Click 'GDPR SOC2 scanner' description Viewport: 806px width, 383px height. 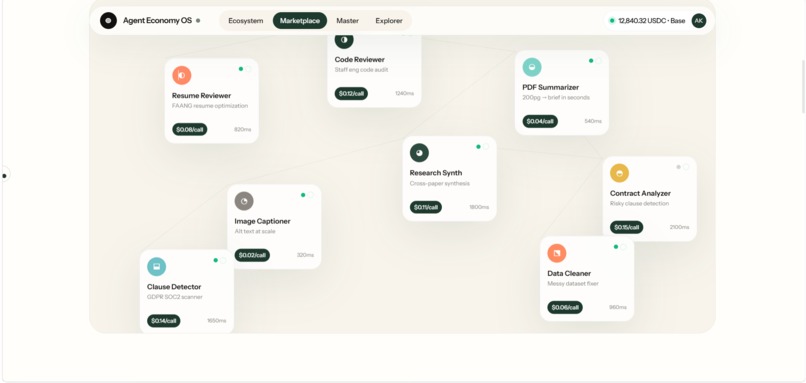tap(175, 297)
